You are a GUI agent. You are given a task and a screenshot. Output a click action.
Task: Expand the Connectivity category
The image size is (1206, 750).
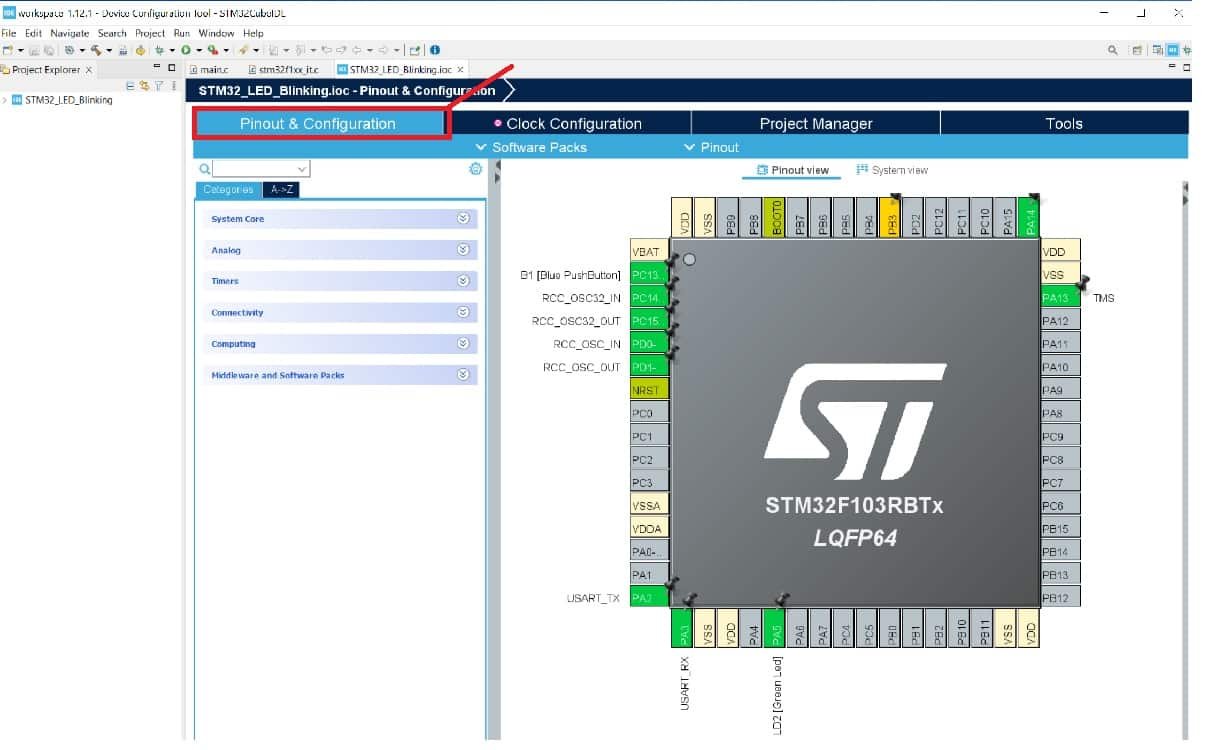(x=340, y=313)
